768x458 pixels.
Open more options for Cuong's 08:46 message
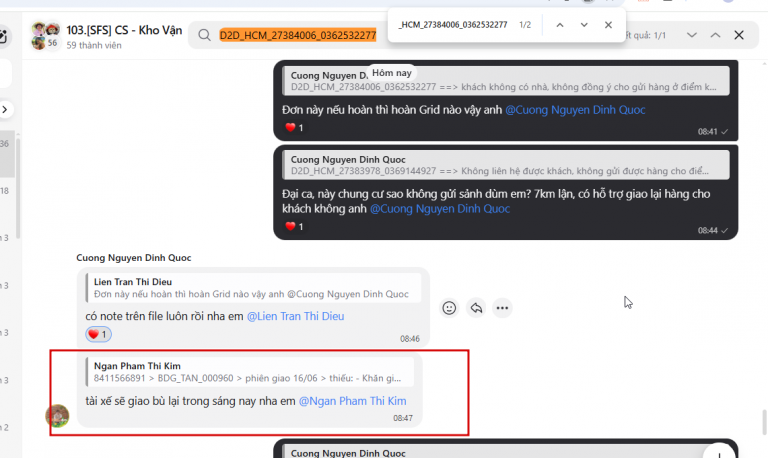tap(502, 308)
